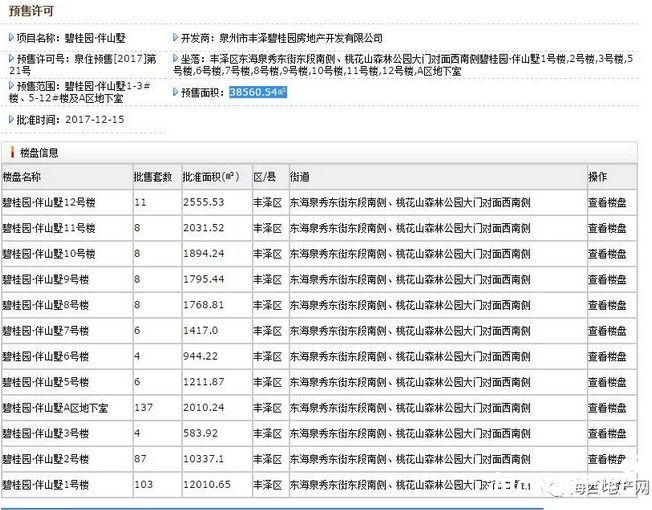This screenshot has width=652, height=510.
Task: Open 查看楼盘 link for 伴山墅9号楼
Action: (607, 280)
